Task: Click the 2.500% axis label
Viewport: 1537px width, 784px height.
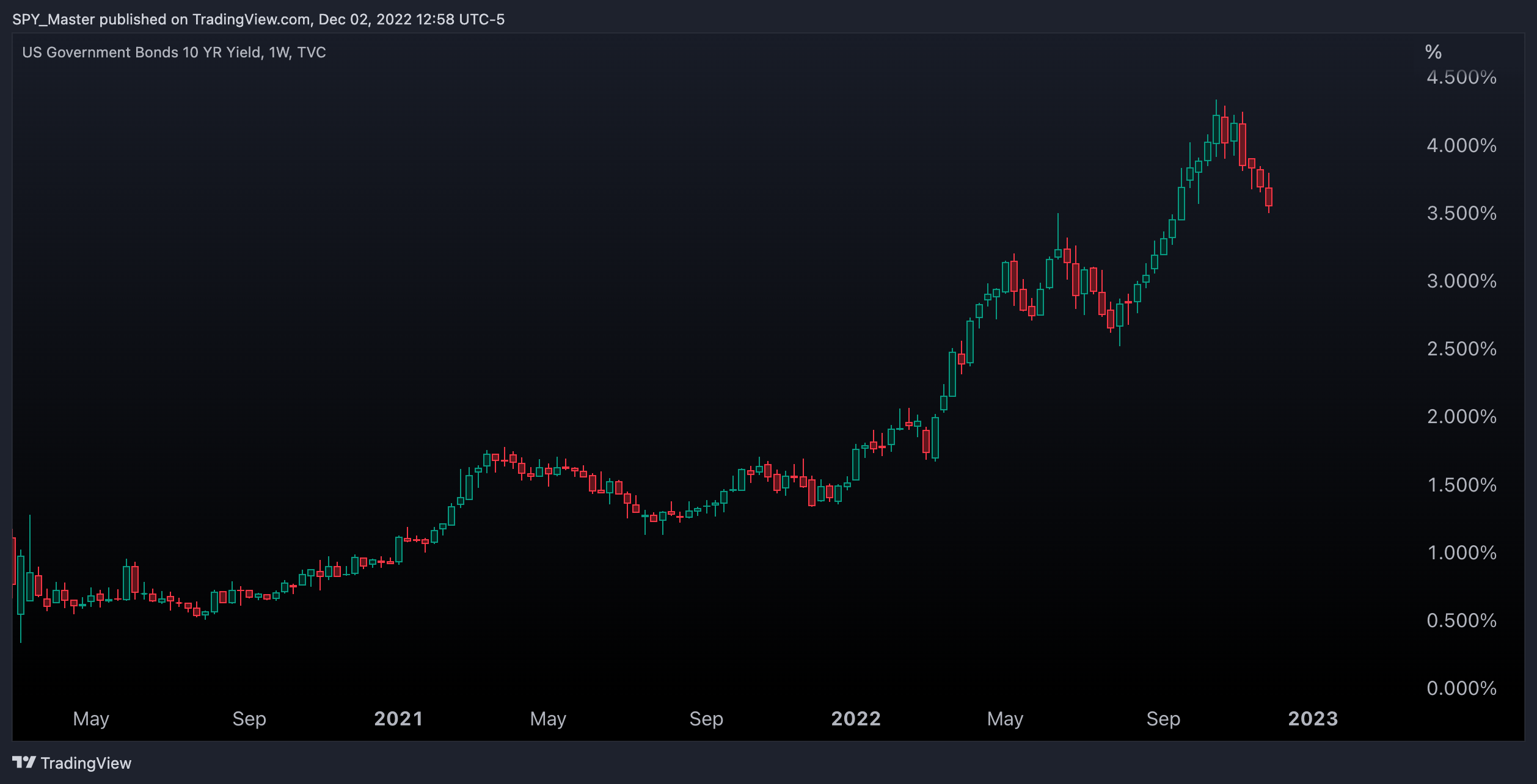Action: (1461, 349)
